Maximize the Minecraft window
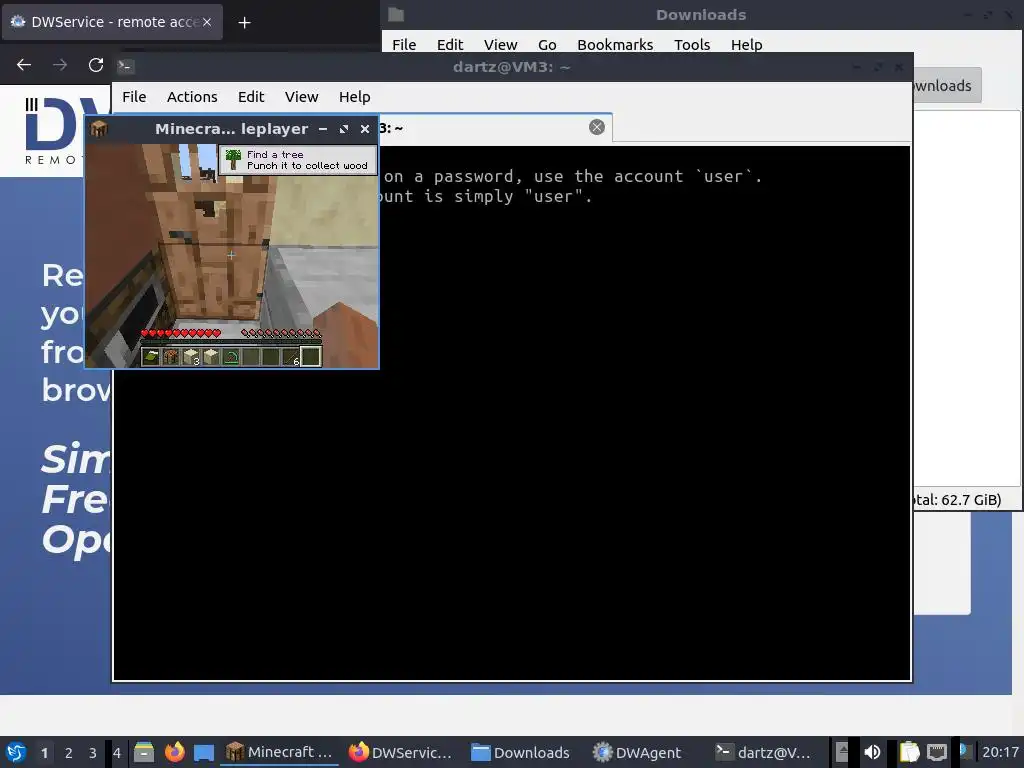 tap(344, 129)
